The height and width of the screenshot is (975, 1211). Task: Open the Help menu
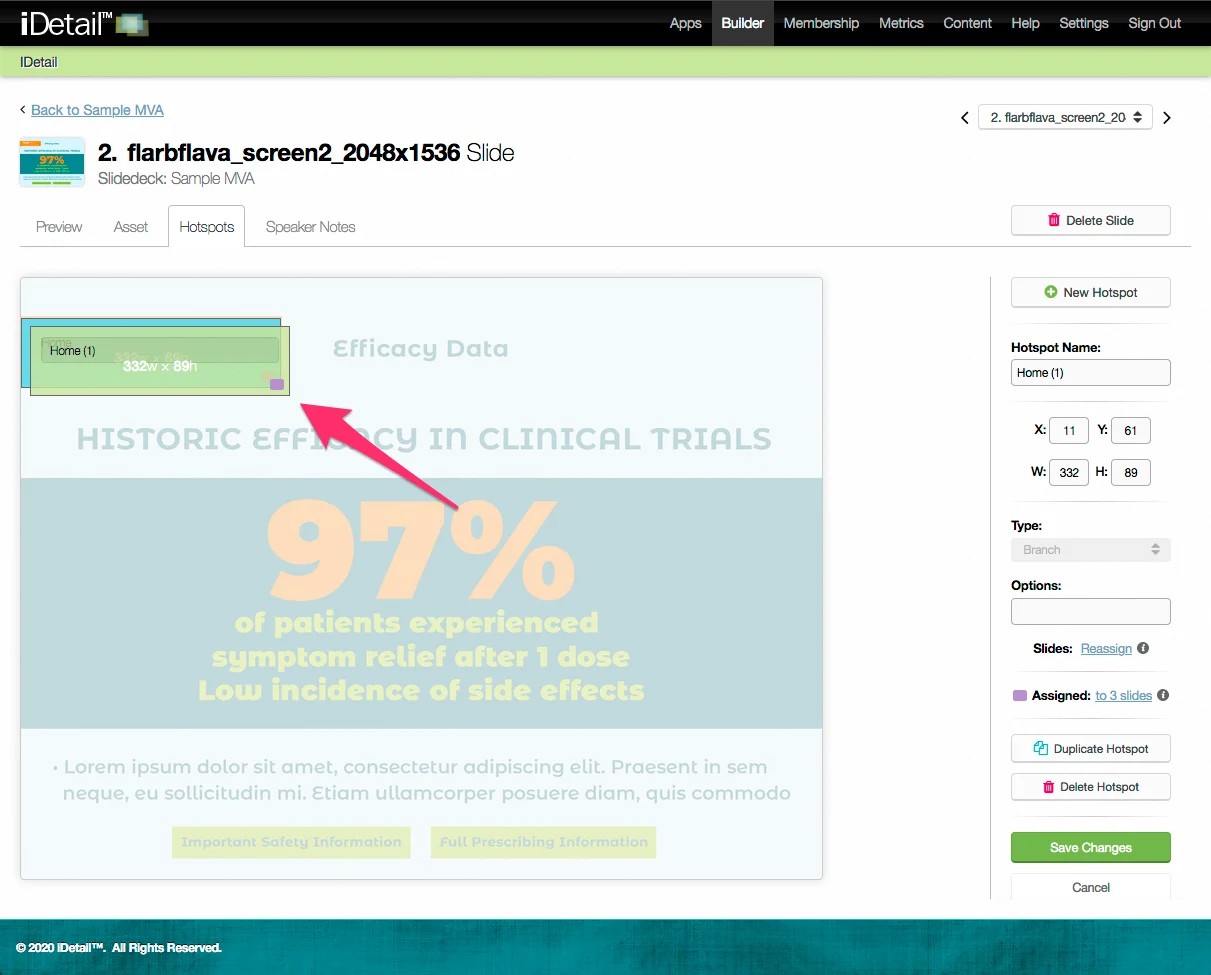pos(1025,23)
